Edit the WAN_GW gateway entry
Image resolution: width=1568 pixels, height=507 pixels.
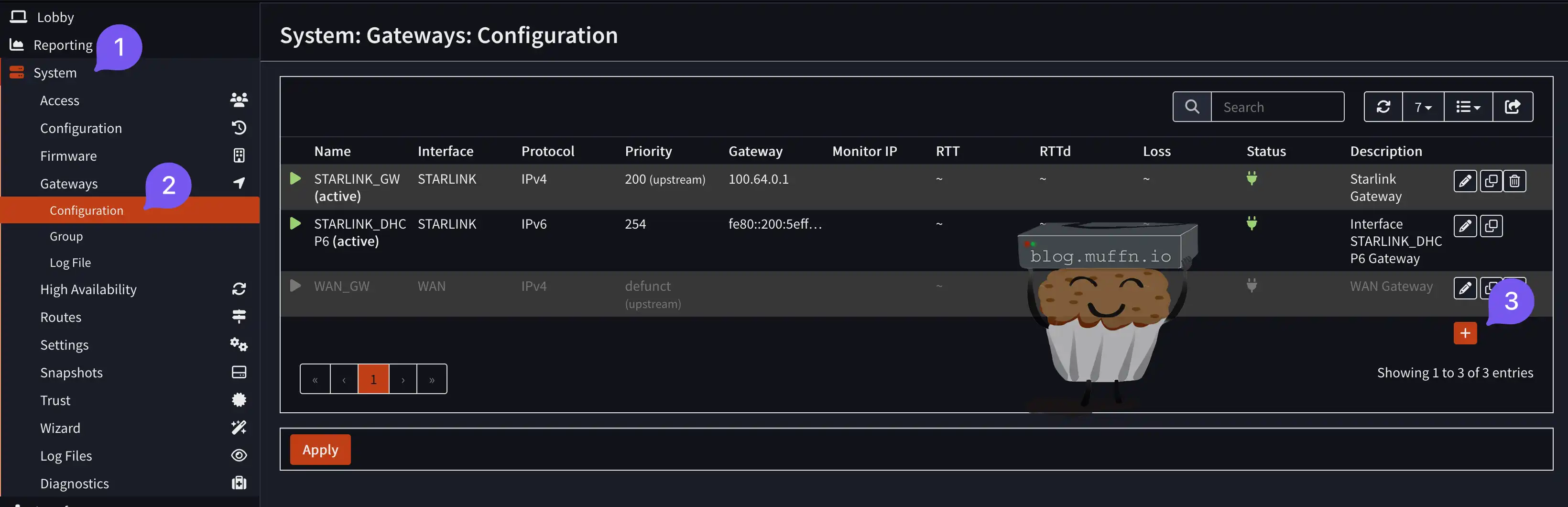[x=1465, y=287]
